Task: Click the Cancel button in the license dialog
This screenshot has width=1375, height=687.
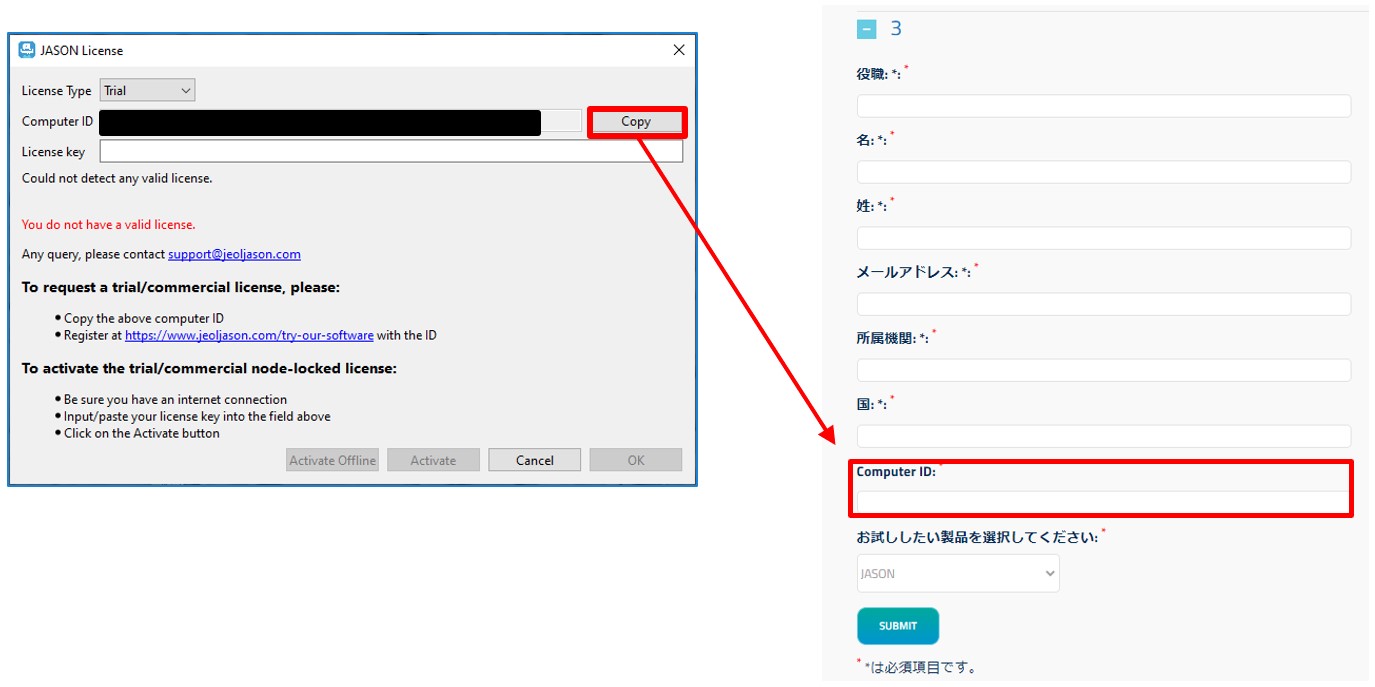Action: pyautogui.click(x=533, y=459)
